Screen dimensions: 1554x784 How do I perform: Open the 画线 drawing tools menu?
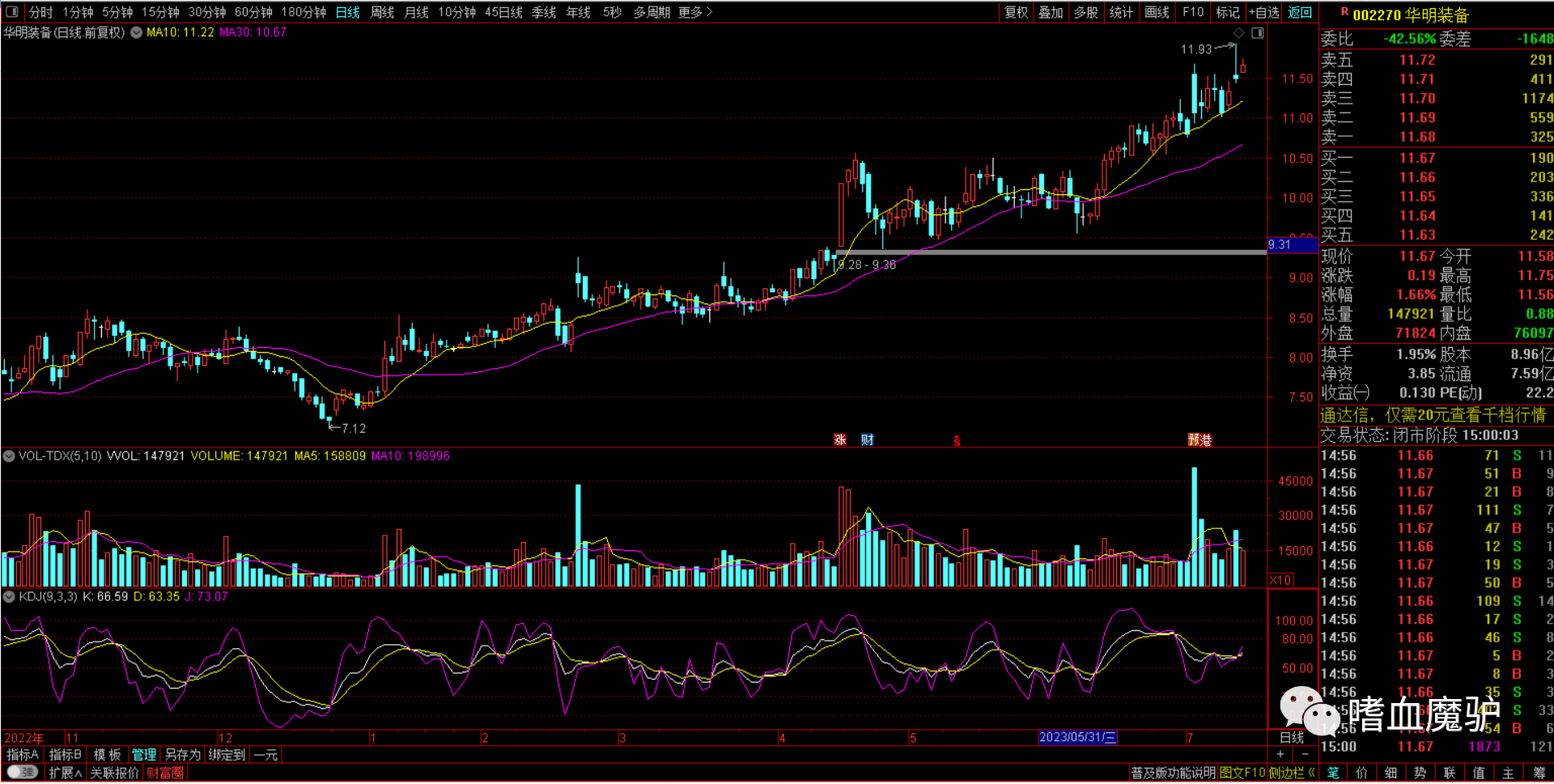coord(1157,12)
